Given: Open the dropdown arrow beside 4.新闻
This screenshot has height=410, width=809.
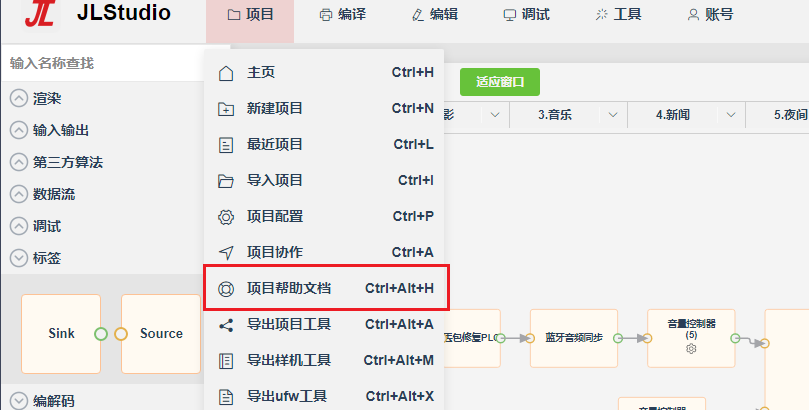Looking at the screenshot, I should (x=731, y=114).
